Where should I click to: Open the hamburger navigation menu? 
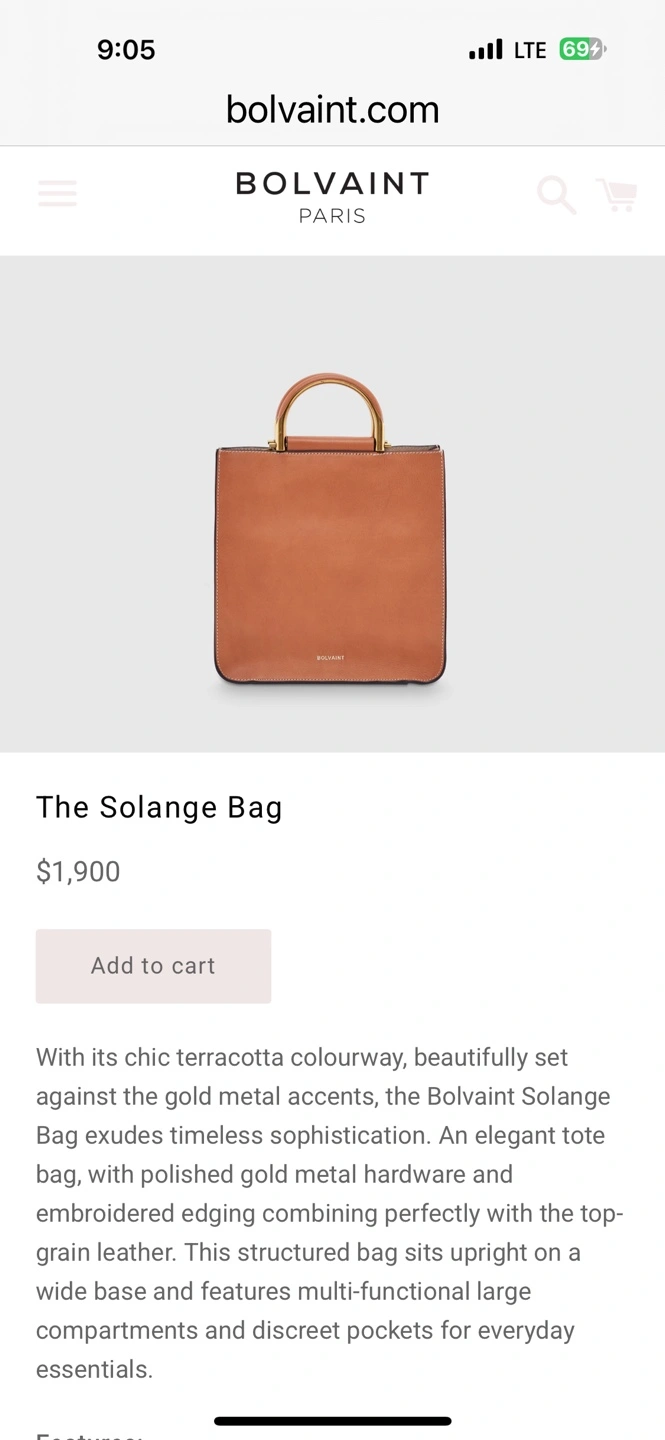tap(57, 193)
